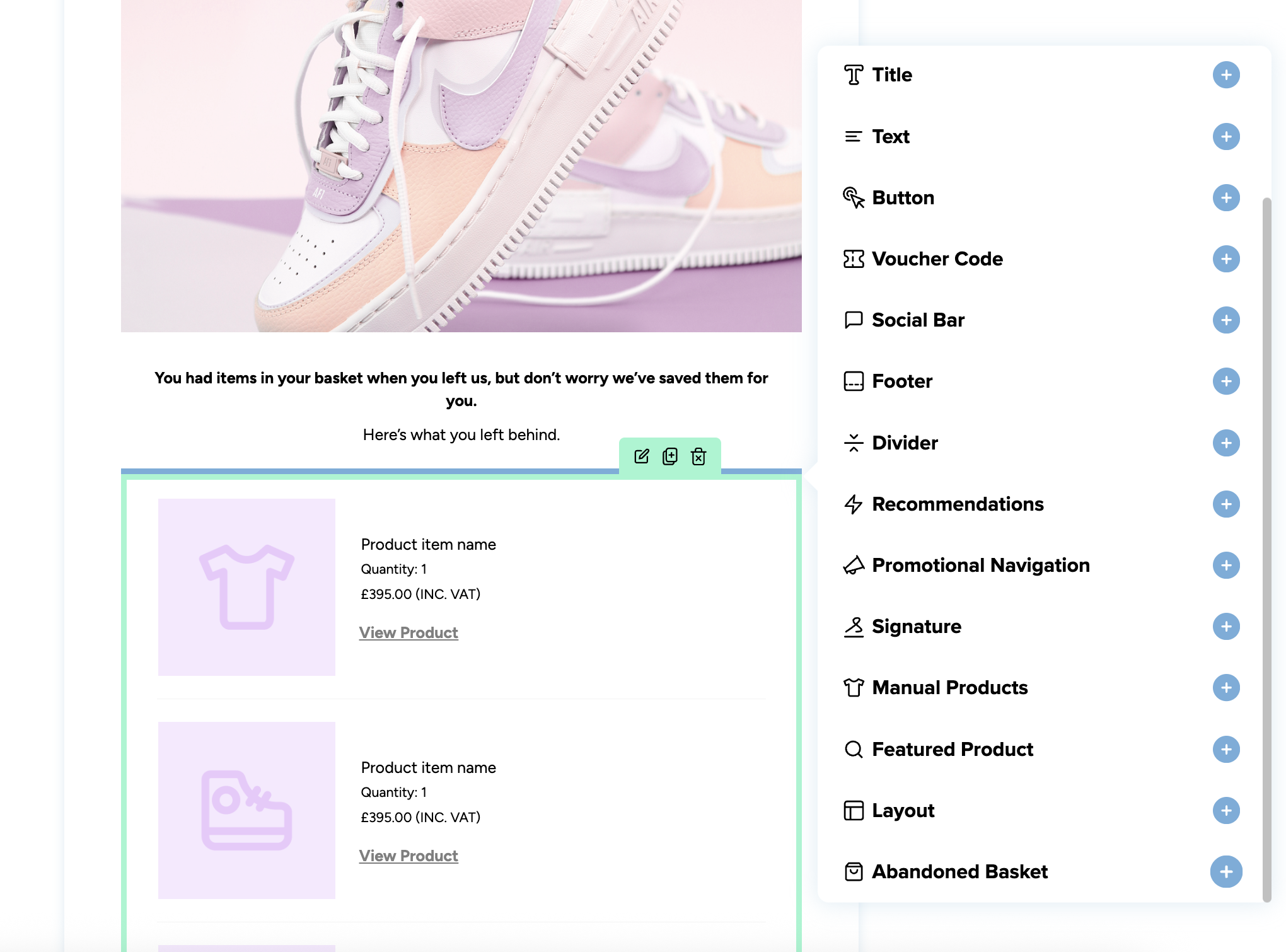Add a Title block with its plus button

1227,74
